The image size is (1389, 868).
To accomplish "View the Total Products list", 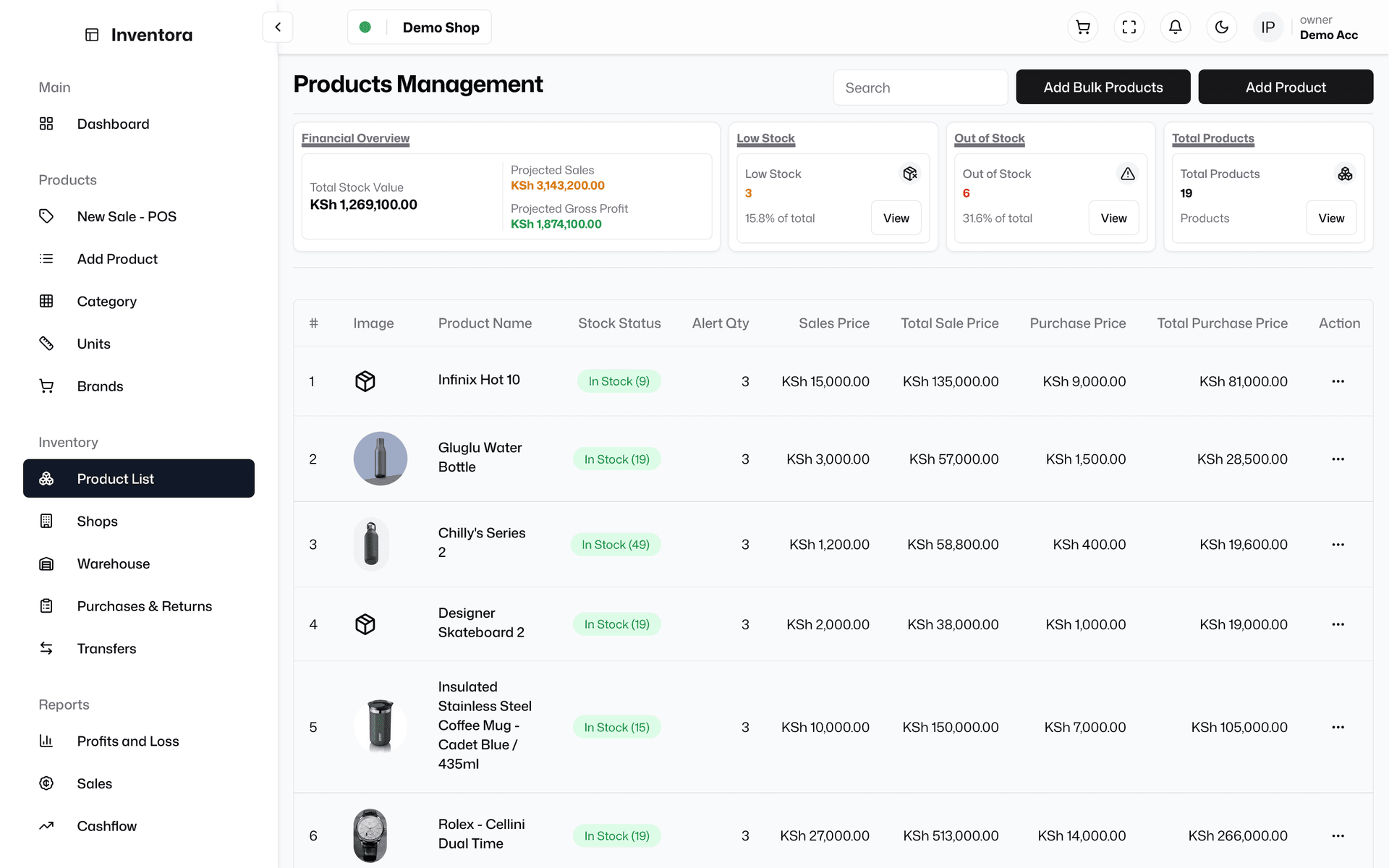I will pos(1331,218).
